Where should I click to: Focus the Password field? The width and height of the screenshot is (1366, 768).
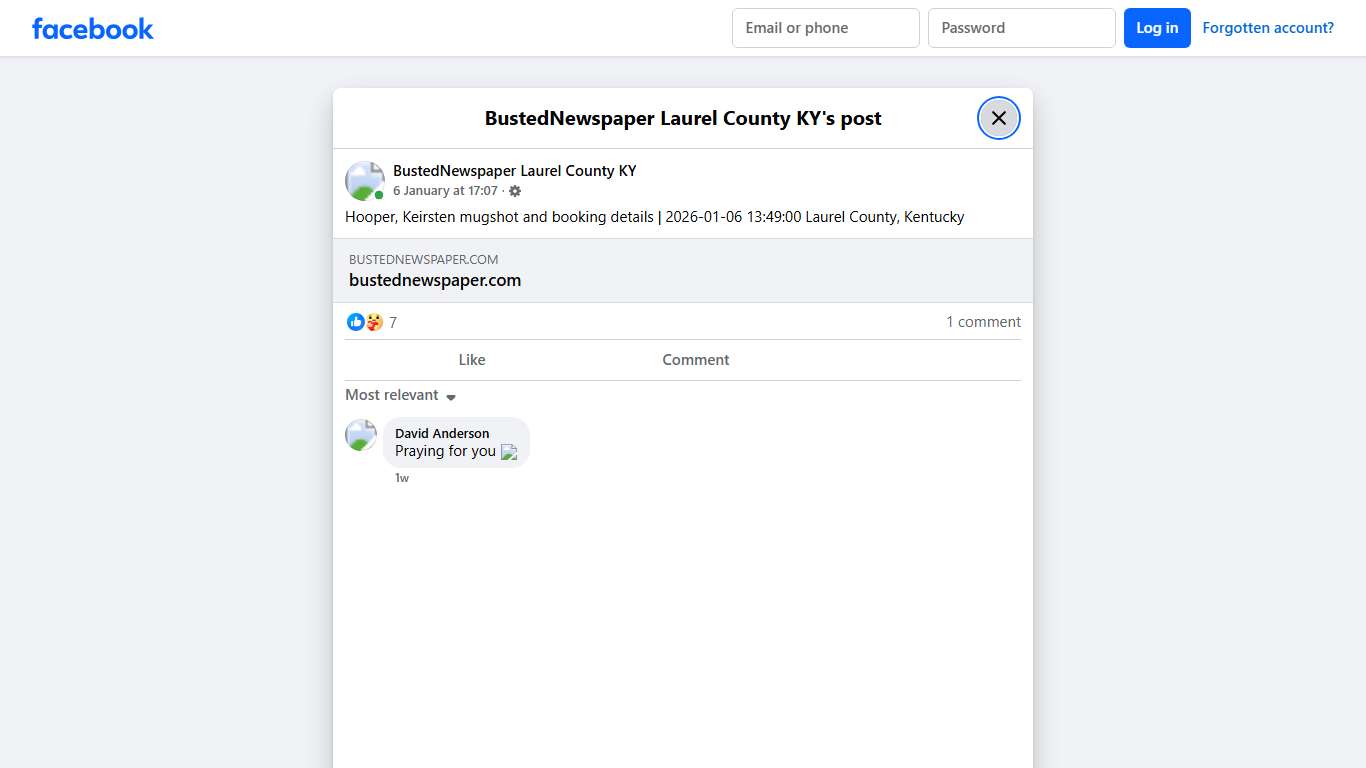[x=1021, y=28]
